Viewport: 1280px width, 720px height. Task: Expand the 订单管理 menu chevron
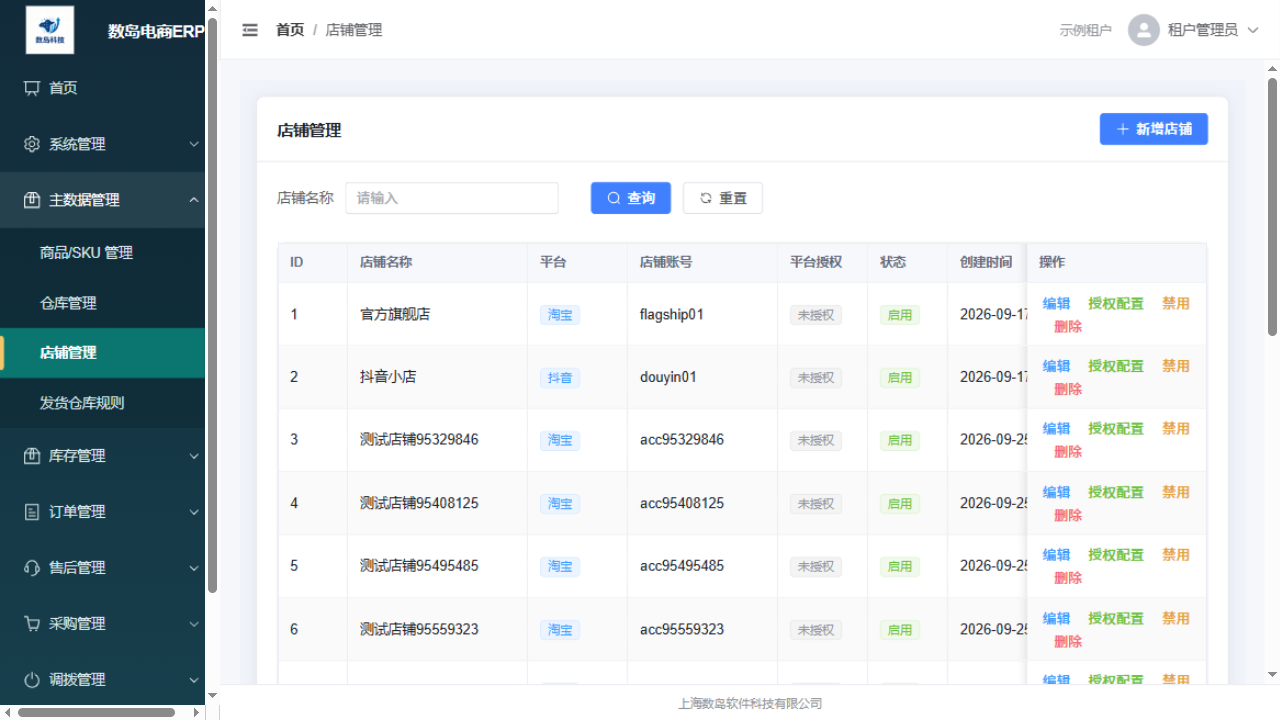[x=194, y=512]
